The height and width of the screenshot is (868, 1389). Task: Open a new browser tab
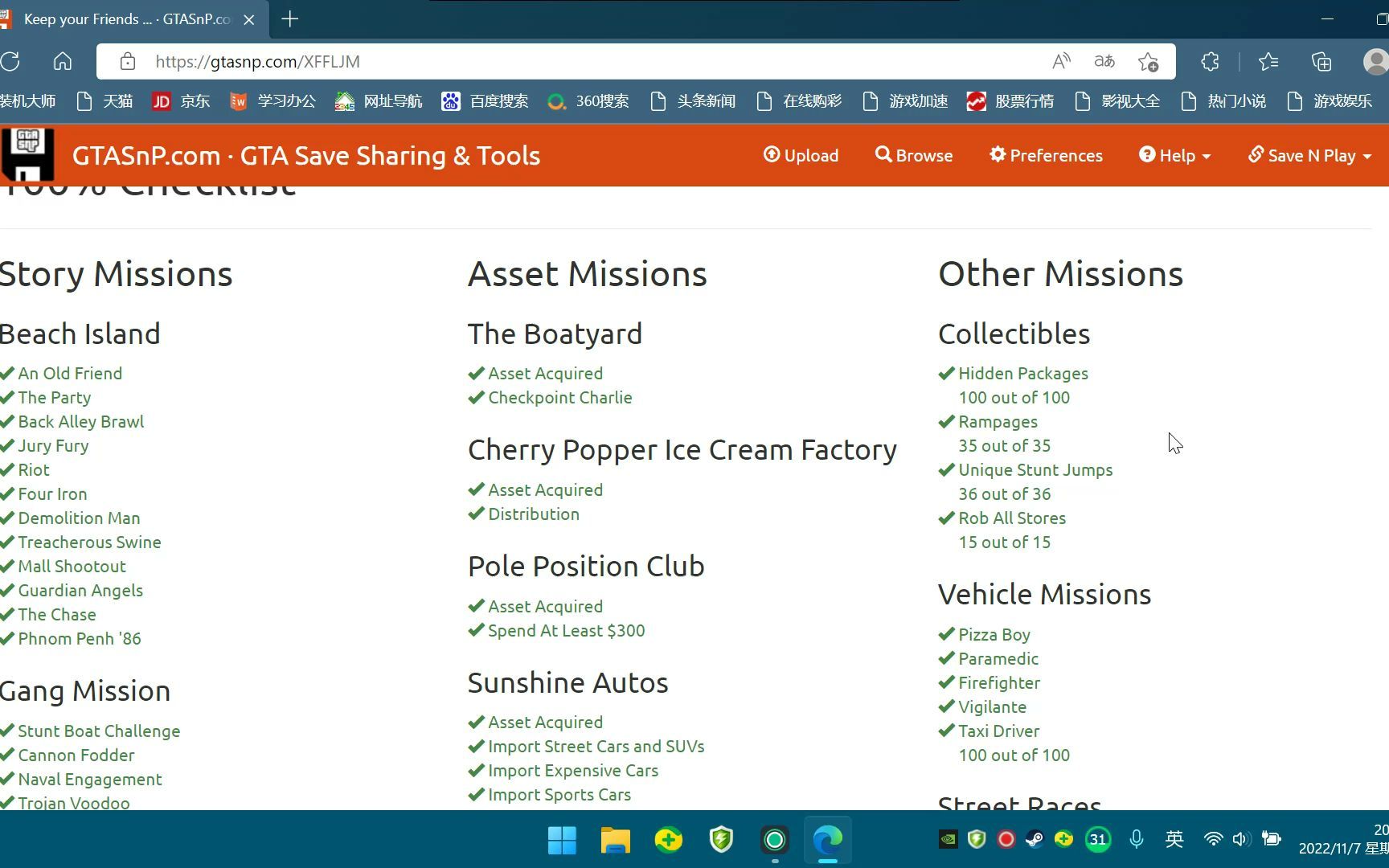(290, 18)
